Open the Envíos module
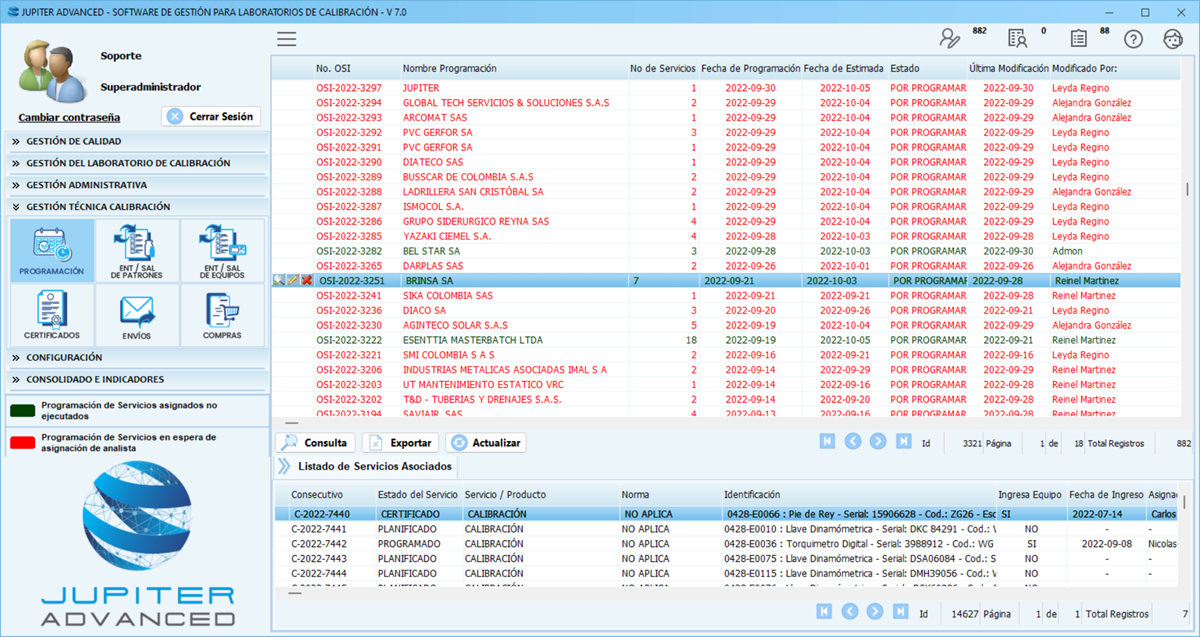1200x637 pixels. pyautogui.click(x=136, y=315)
